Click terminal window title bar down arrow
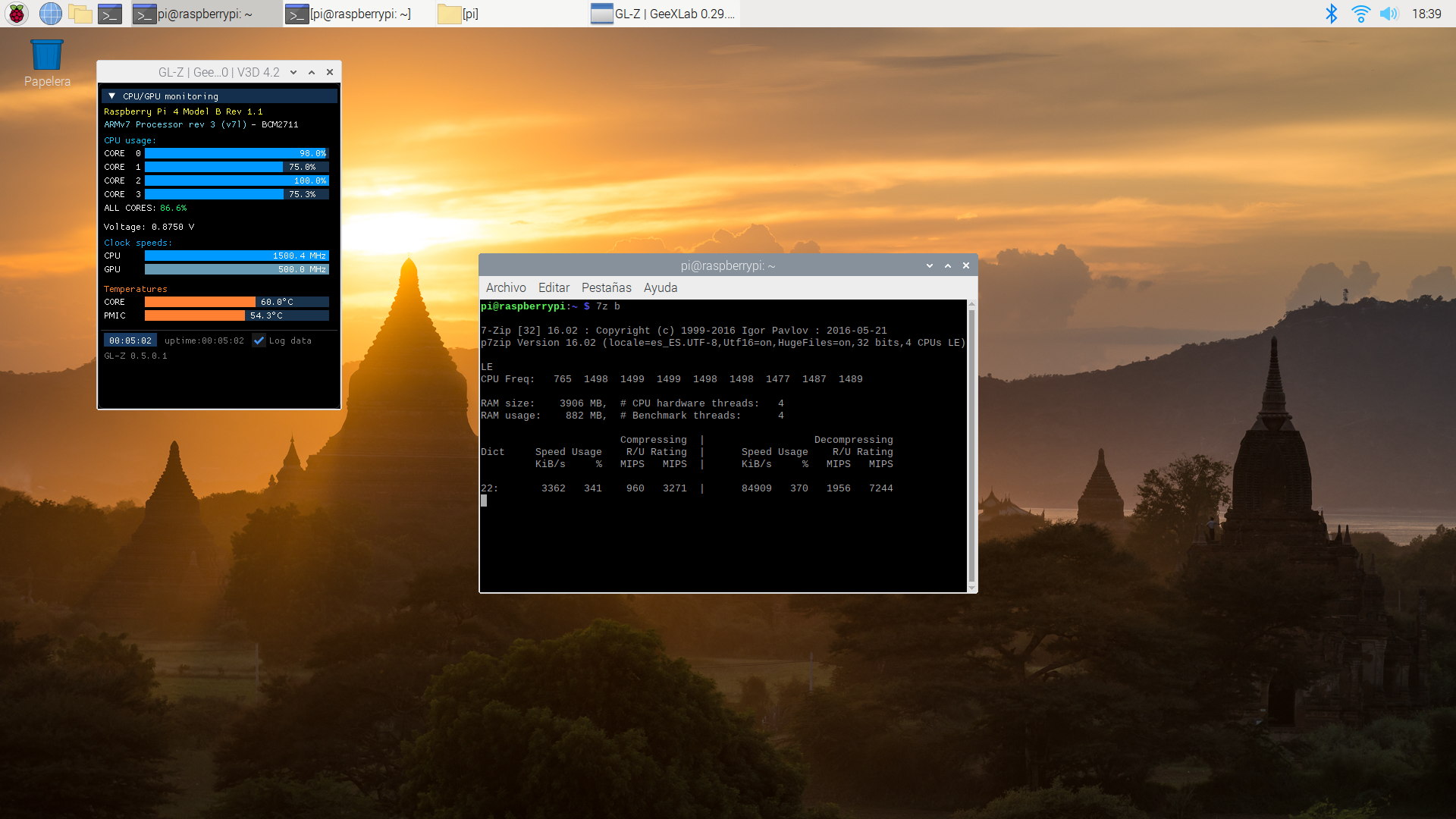Image resolution: width=1456 pixels, height=819 pixels. (930, 266)
